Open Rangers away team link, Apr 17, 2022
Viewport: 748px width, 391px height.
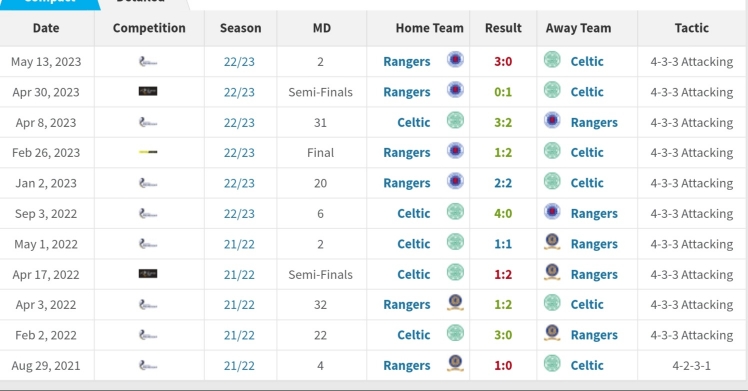pyautogui.click(x=594, y=275)
